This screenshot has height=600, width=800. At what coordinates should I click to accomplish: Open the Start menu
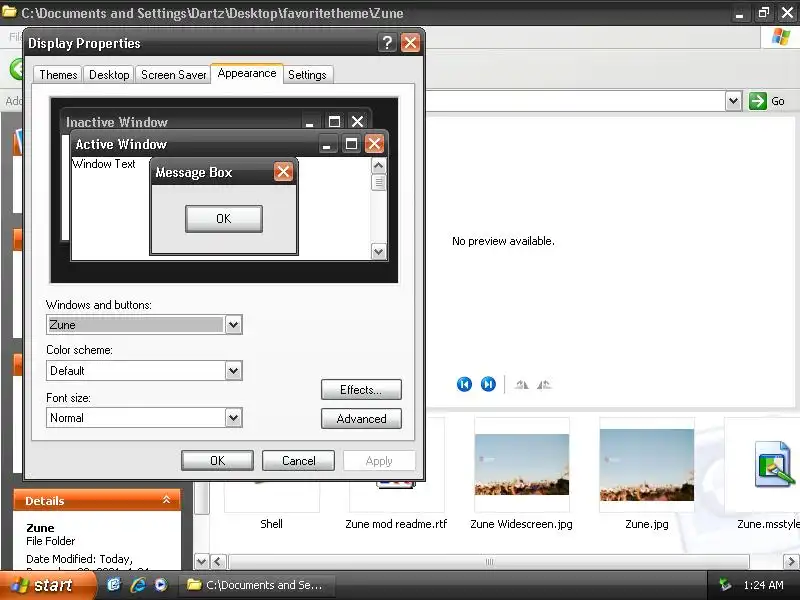47,585
